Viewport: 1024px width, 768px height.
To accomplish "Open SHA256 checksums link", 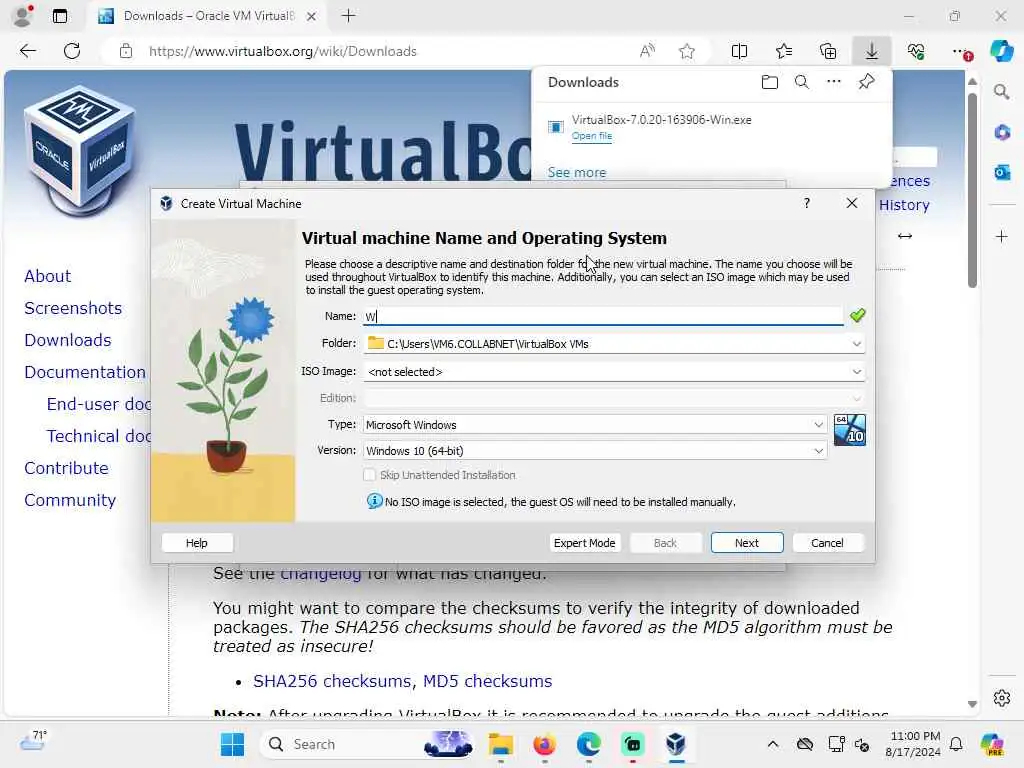I will coord(332,681).
